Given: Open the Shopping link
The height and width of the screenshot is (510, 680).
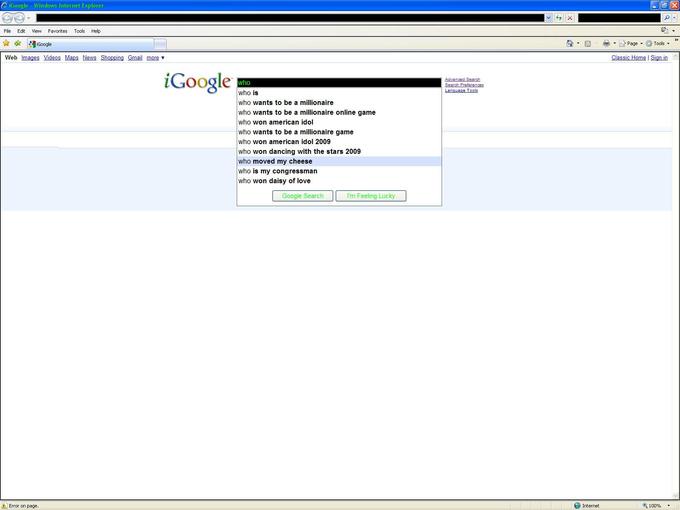Looking at the screenshot, I should point(112,58).
